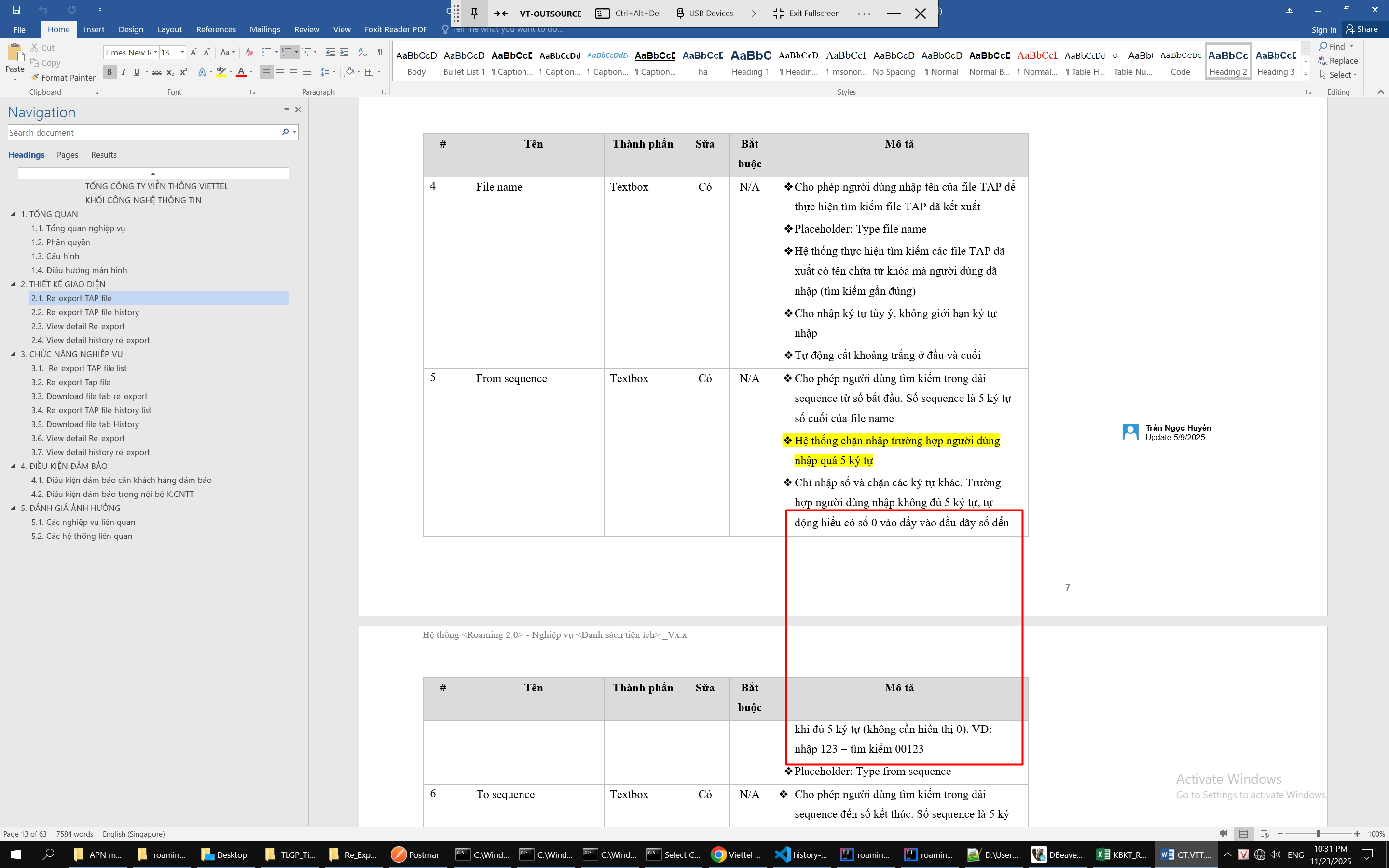Expand the Select dropdown in Editing
Screen dimensions: 1389x868
(x=1343, y=75)
